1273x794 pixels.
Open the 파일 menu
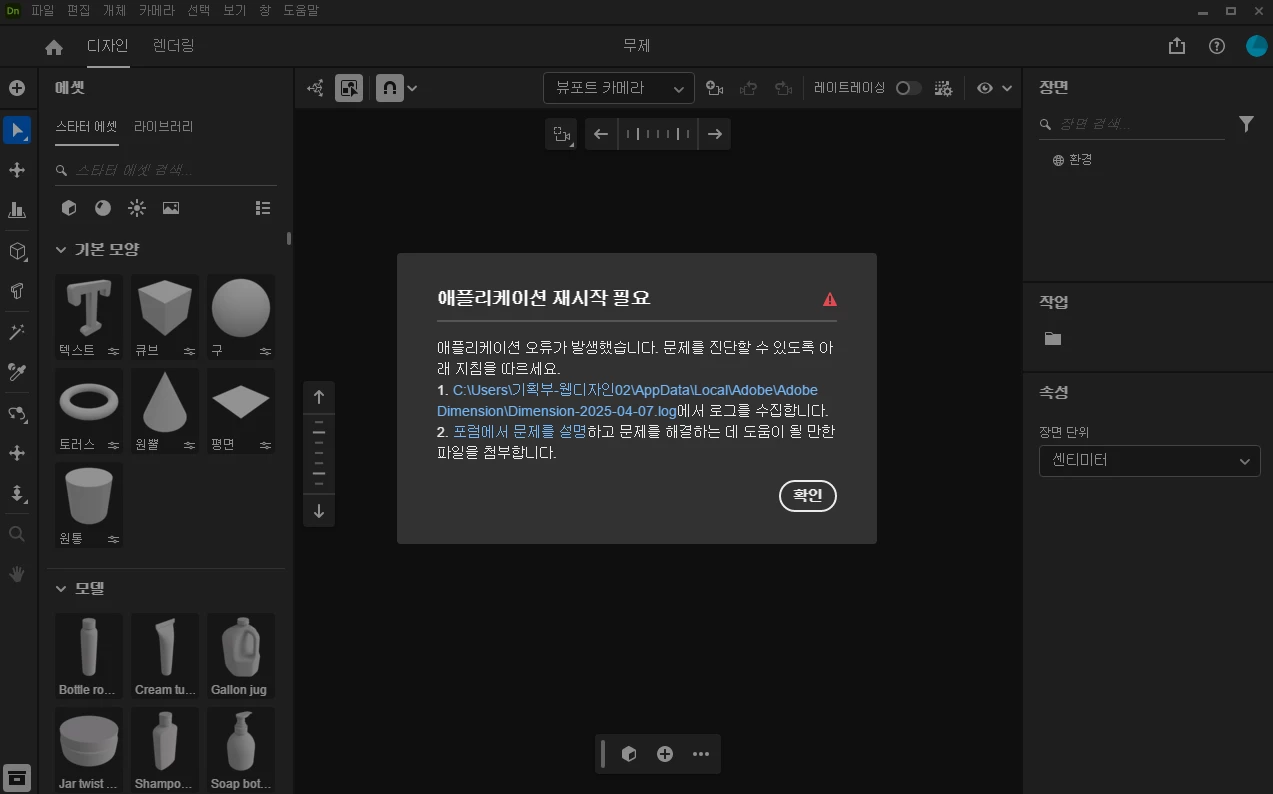[43, 11]
